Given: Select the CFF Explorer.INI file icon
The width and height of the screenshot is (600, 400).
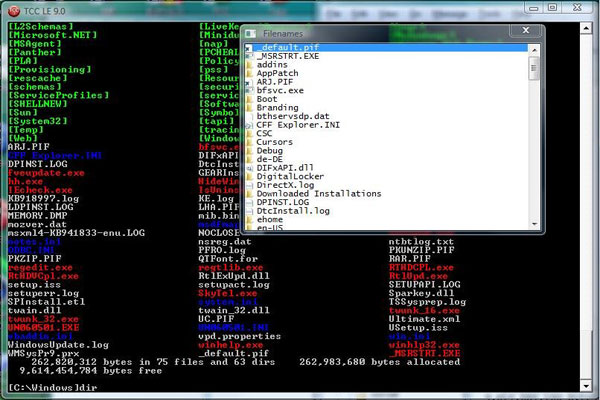Looking at the screenshot, I should pyautogui.click(x=248, y=124).
